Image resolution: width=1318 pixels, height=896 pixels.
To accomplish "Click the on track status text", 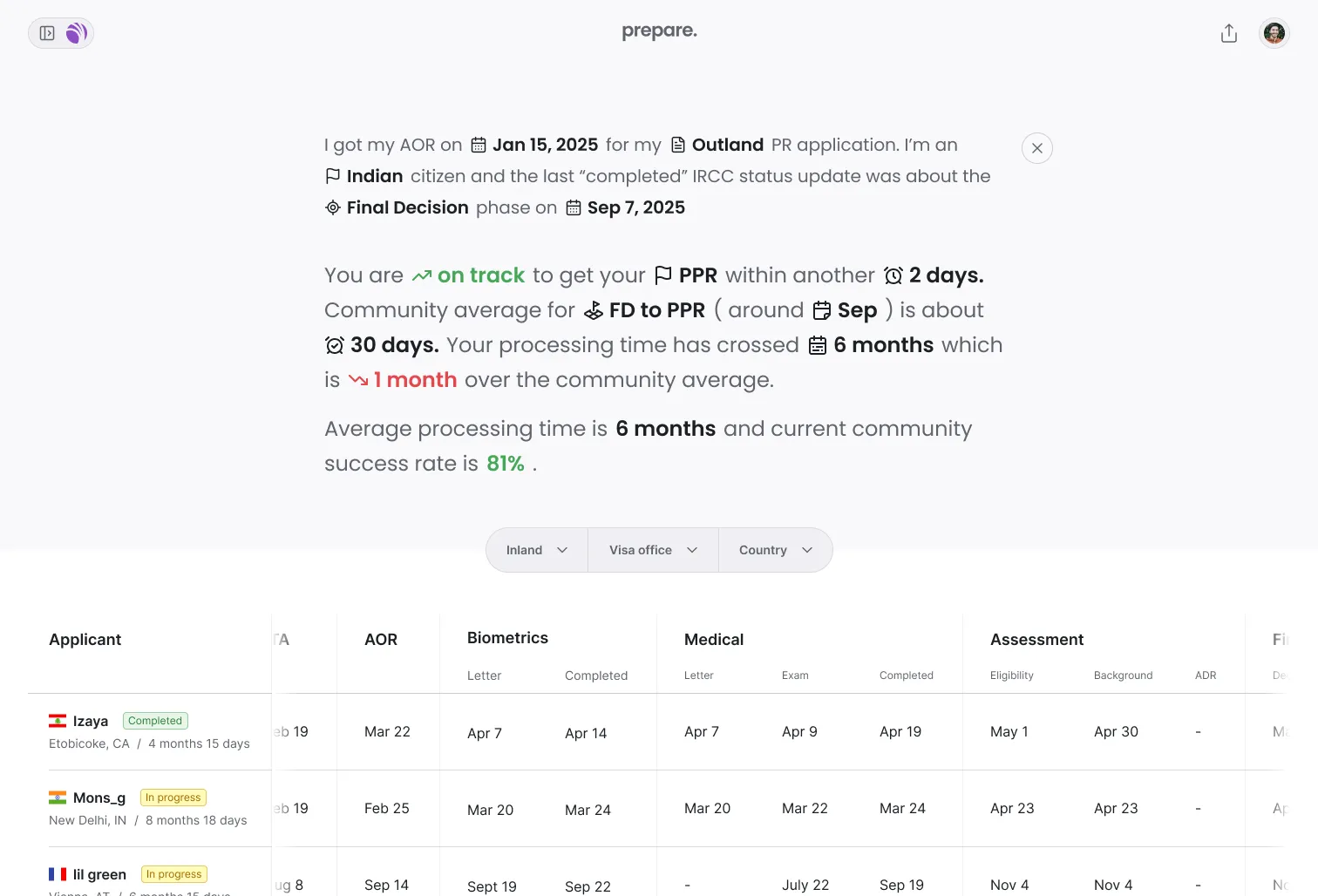I will [480, 275].
